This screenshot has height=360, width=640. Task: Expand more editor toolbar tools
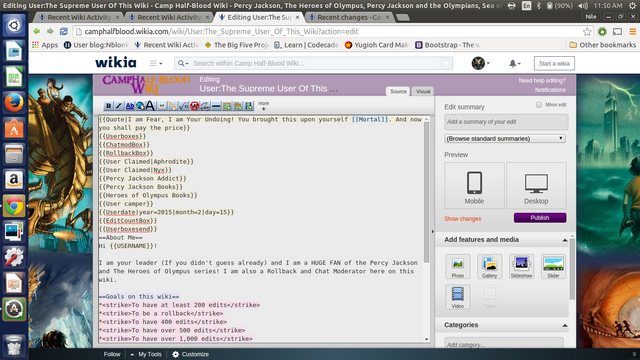[x=263, y=106]
